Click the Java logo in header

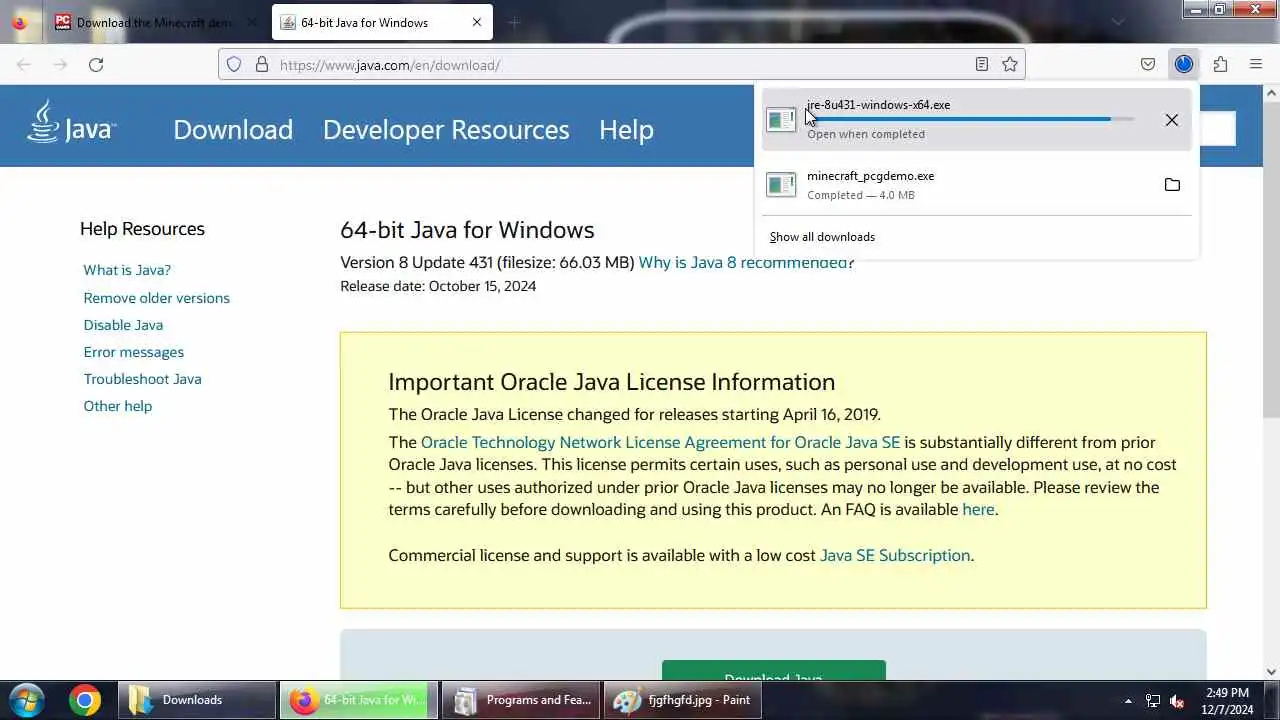click(x=71, y=123)
